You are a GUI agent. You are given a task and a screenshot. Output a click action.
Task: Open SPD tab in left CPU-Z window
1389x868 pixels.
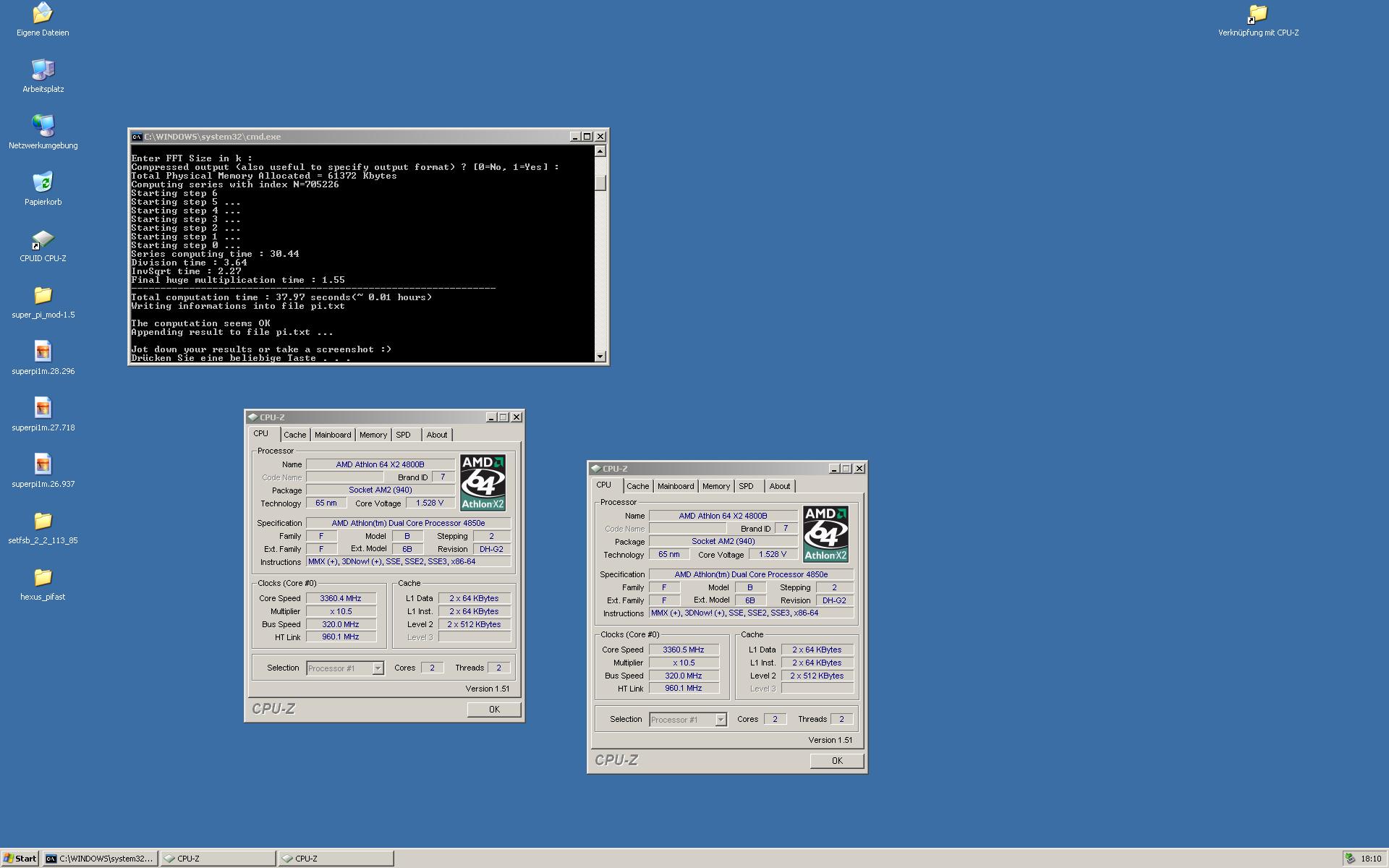pyautogui.click(x=403, y=435)
